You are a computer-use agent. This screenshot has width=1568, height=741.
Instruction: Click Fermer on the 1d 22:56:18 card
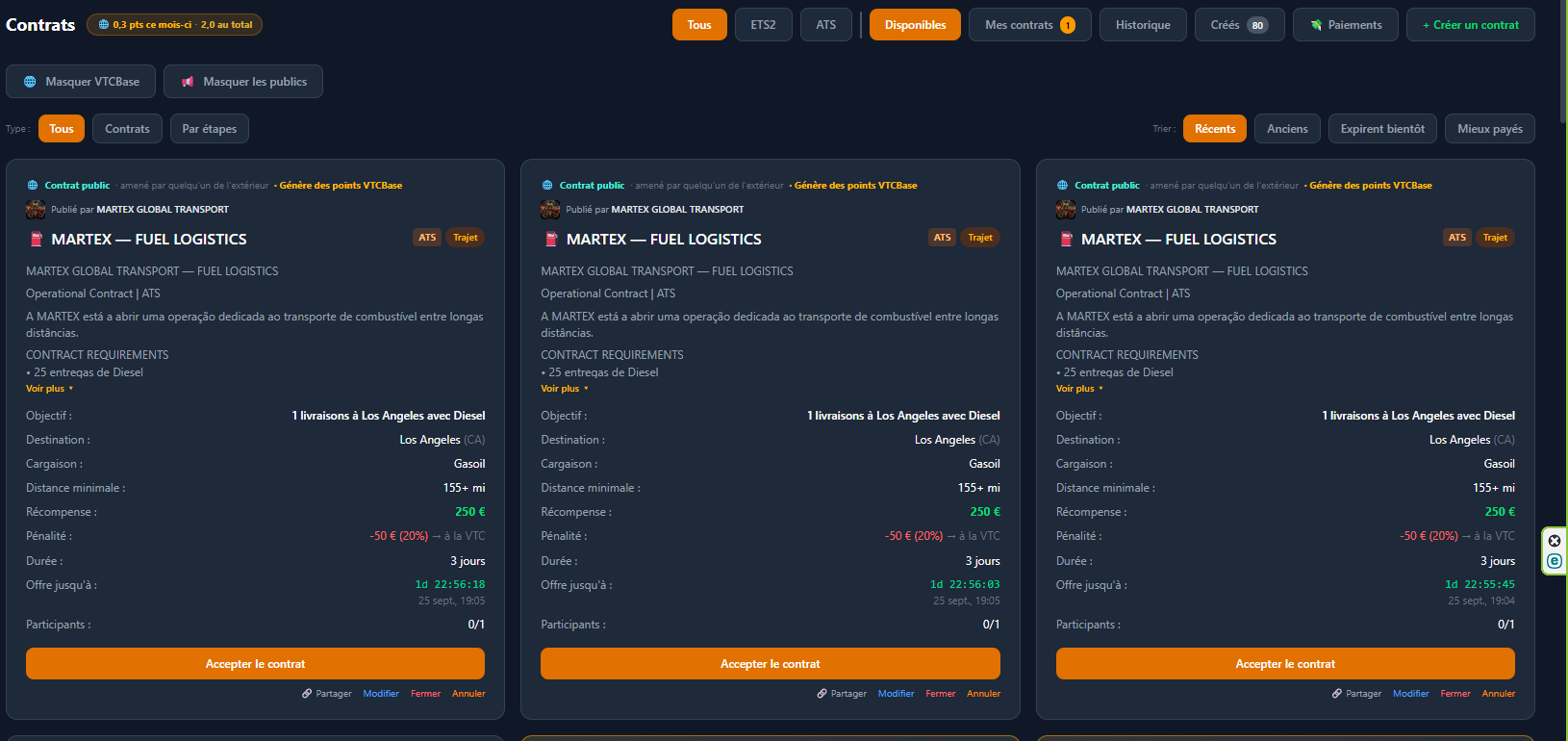tap(425, 694)
